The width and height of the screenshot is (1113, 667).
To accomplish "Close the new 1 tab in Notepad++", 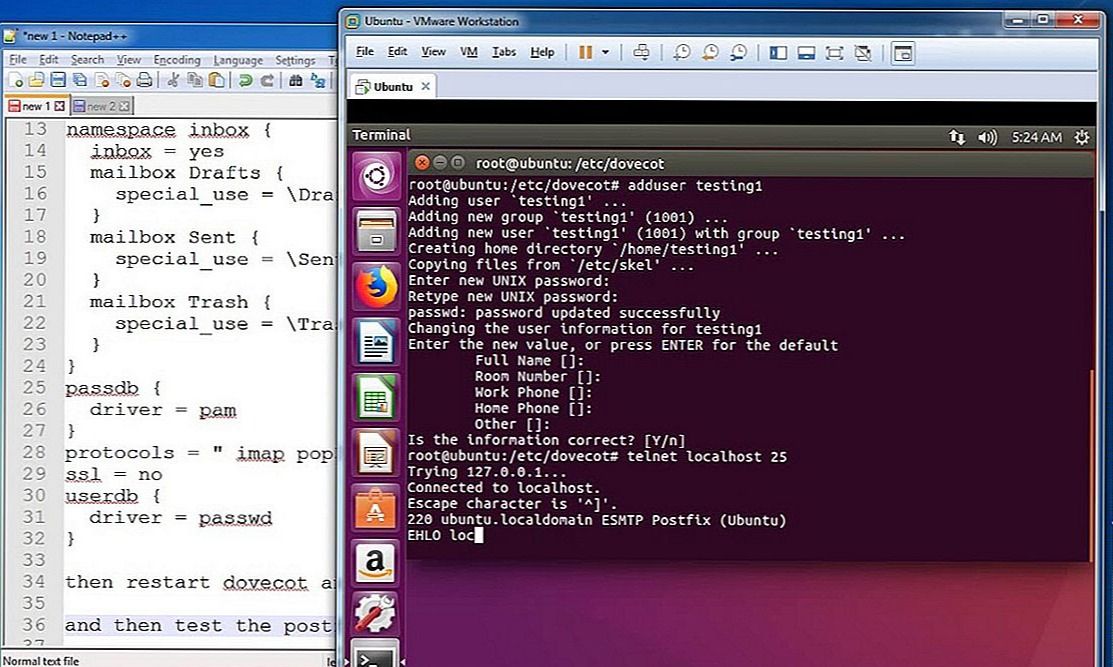I will [x=60, y=106].
